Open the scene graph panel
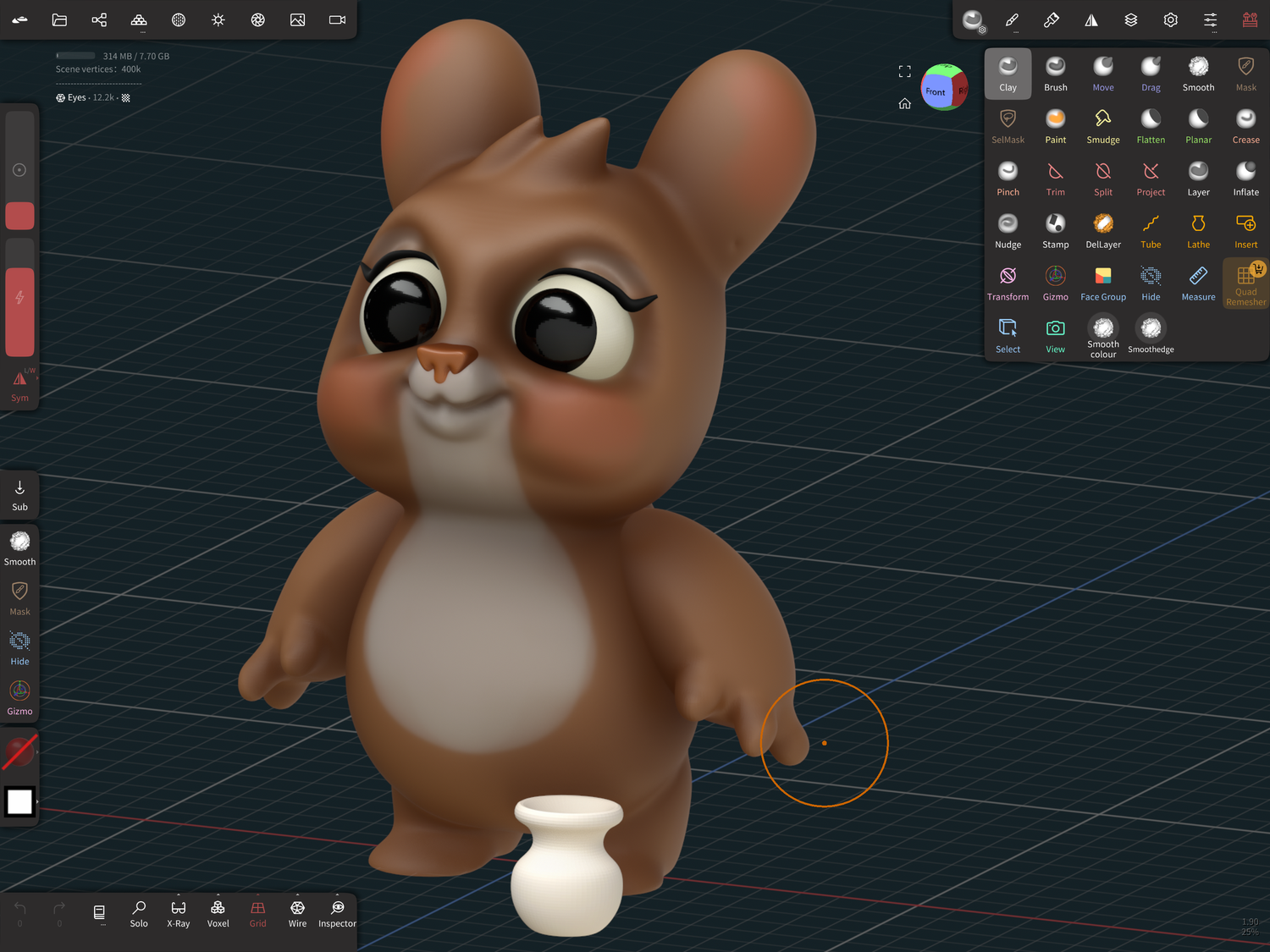 click(99, 19)
